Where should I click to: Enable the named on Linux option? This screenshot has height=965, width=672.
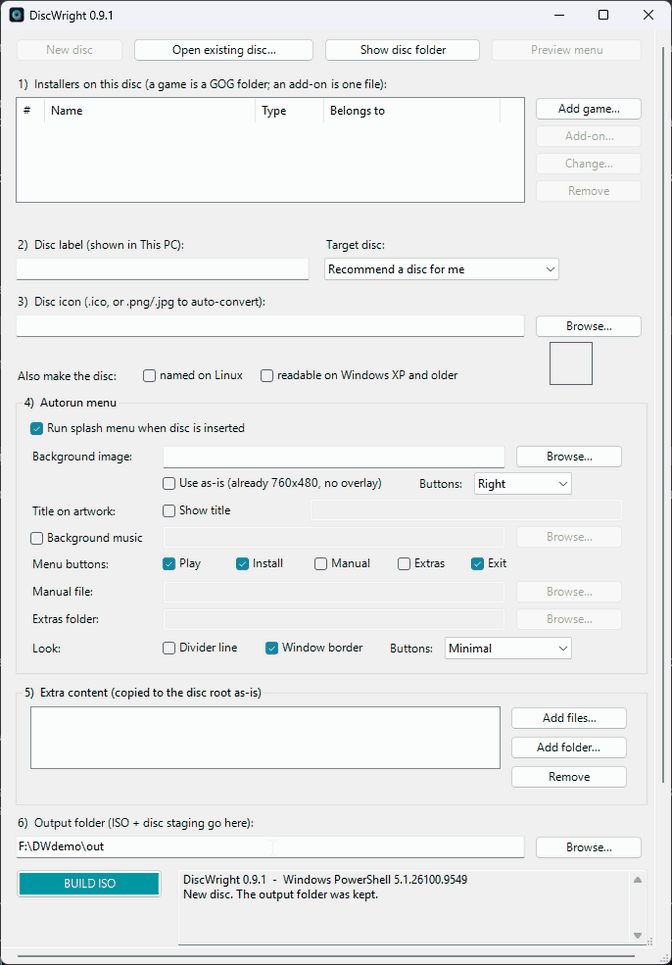[x=193, y=375]
